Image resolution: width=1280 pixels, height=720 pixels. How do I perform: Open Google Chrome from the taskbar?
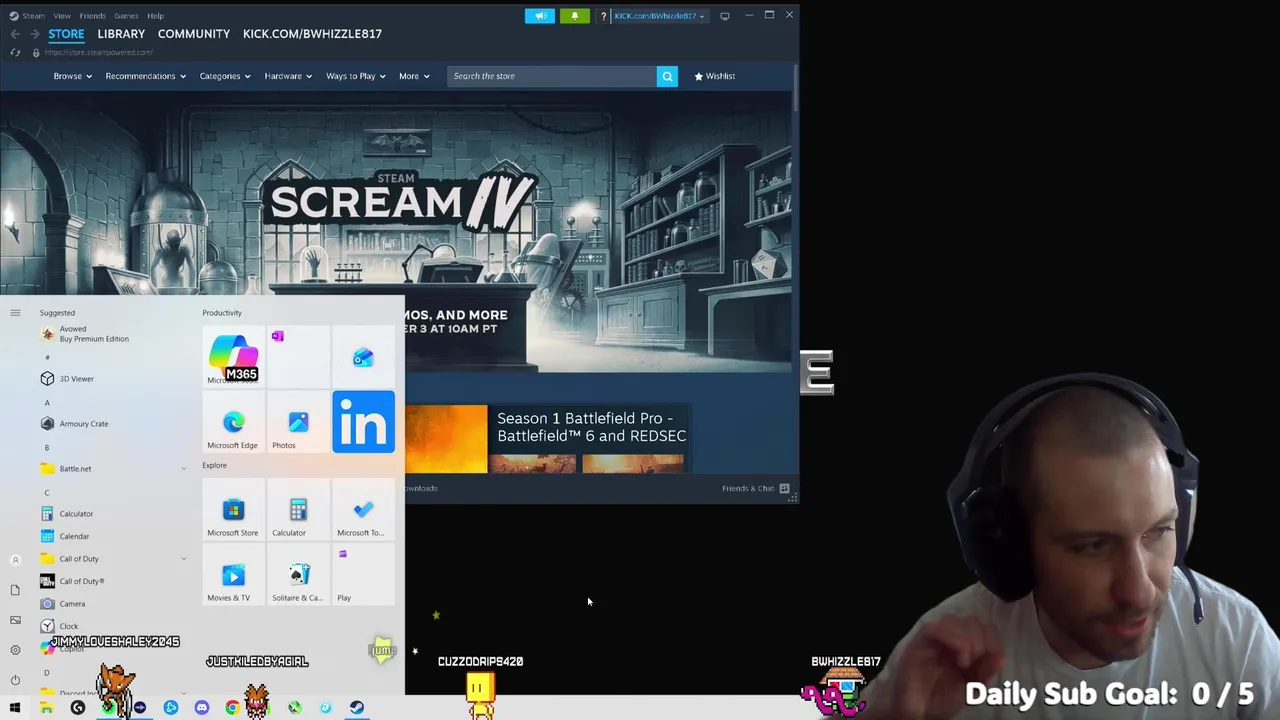232,708
